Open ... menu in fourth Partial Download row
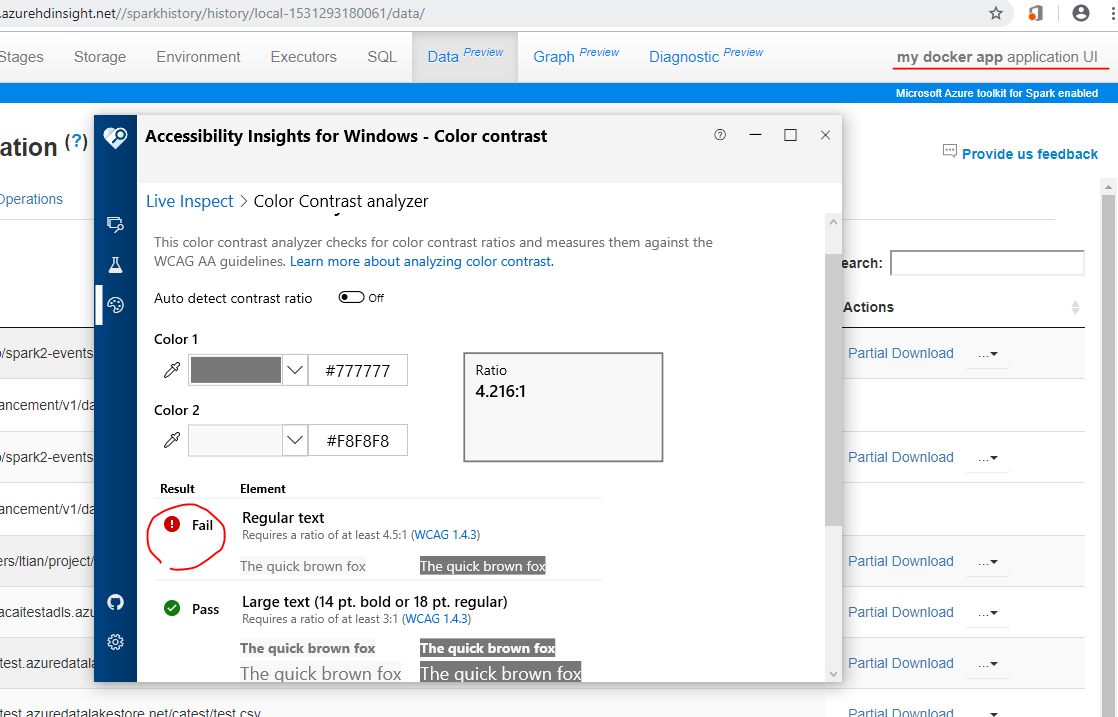Viewport: 1118px width, 717px height. click(988, 613)
